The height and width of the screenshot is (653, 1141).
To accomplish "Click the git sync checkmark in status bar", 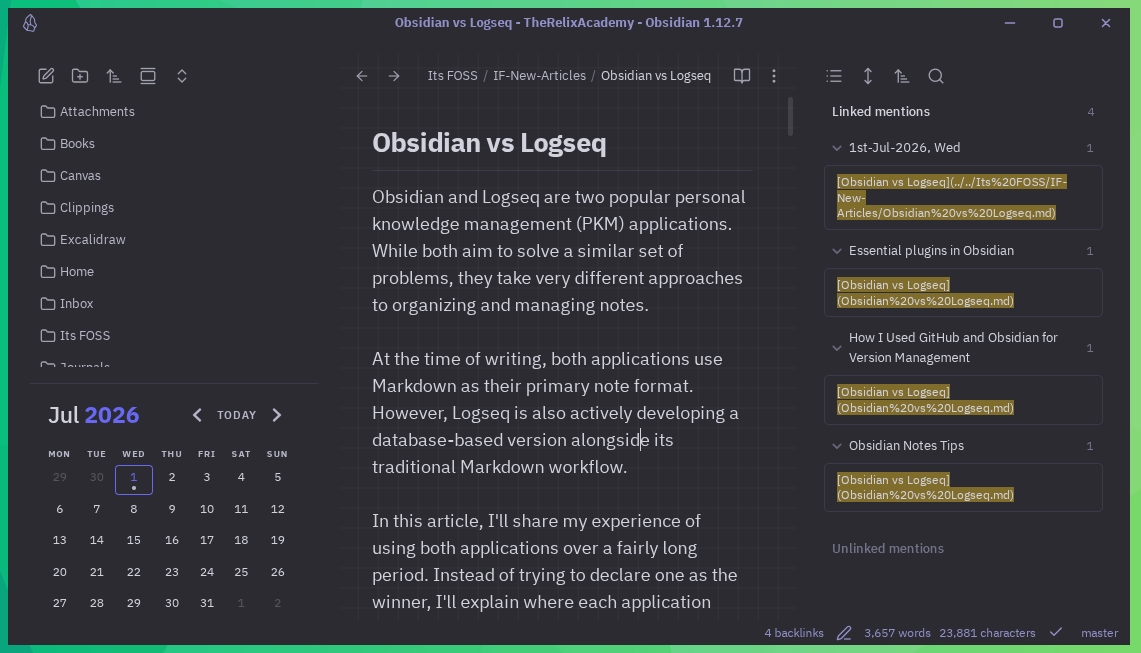I will coord(1056,633).
